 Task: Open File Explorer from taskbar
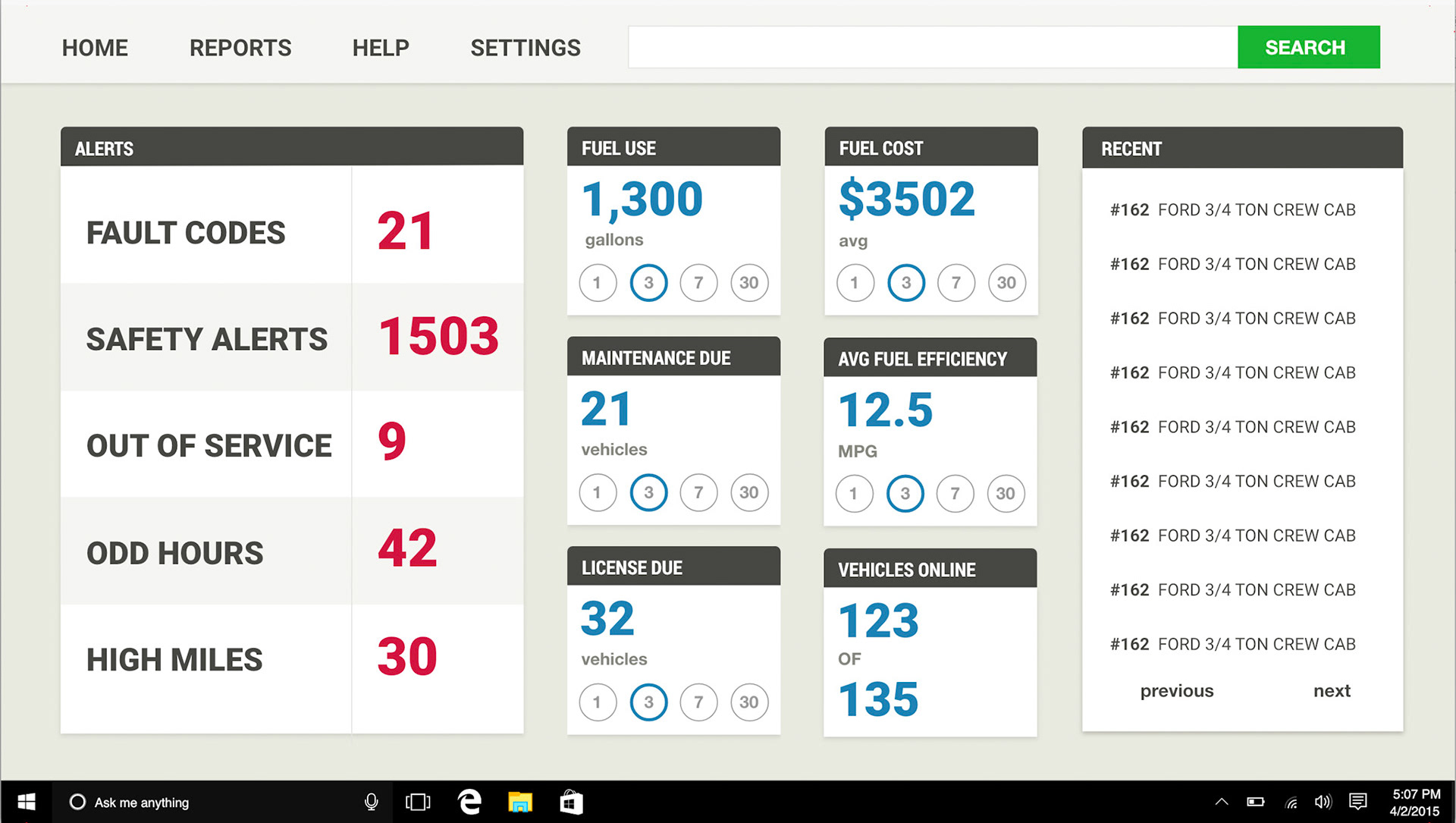520,802
